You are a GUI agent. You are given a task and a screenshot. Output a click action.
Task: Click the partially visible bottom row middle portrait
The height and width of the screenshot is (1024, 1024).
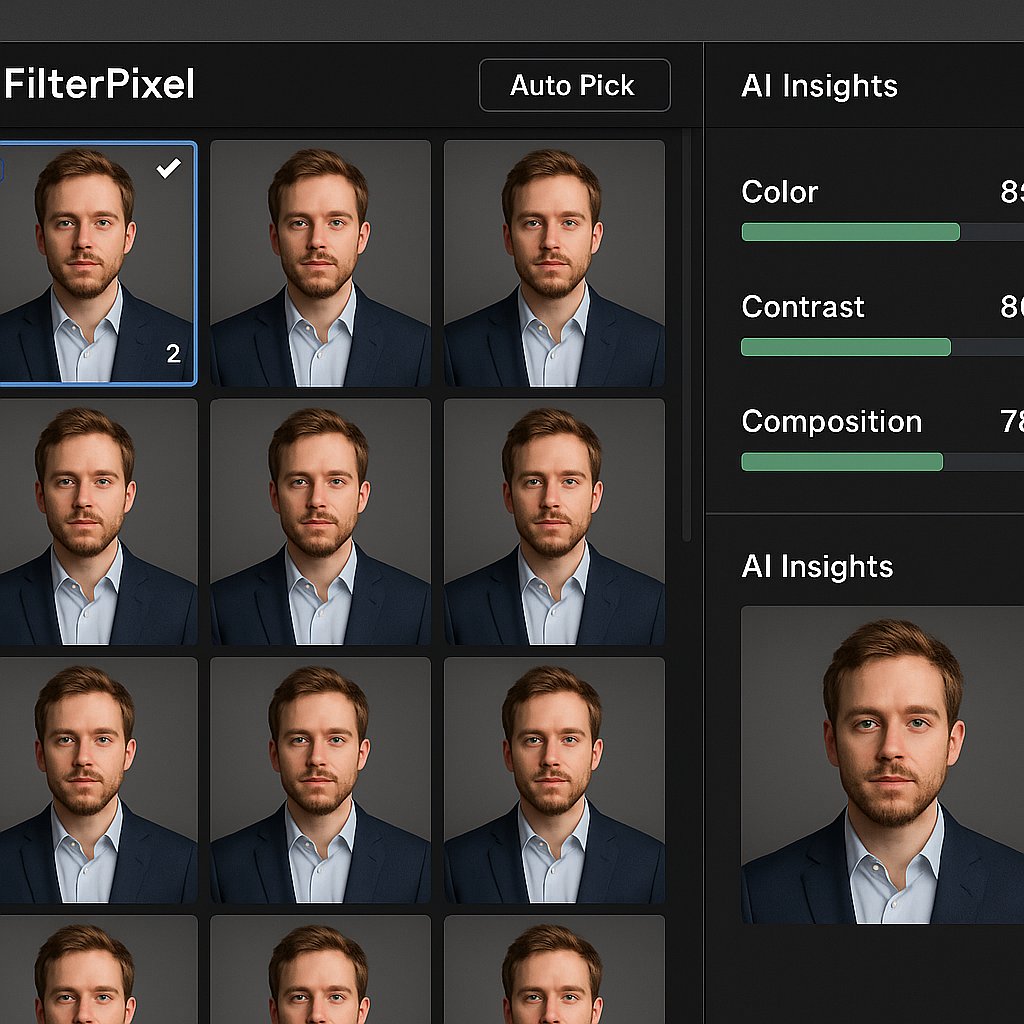tap(320, 970)
